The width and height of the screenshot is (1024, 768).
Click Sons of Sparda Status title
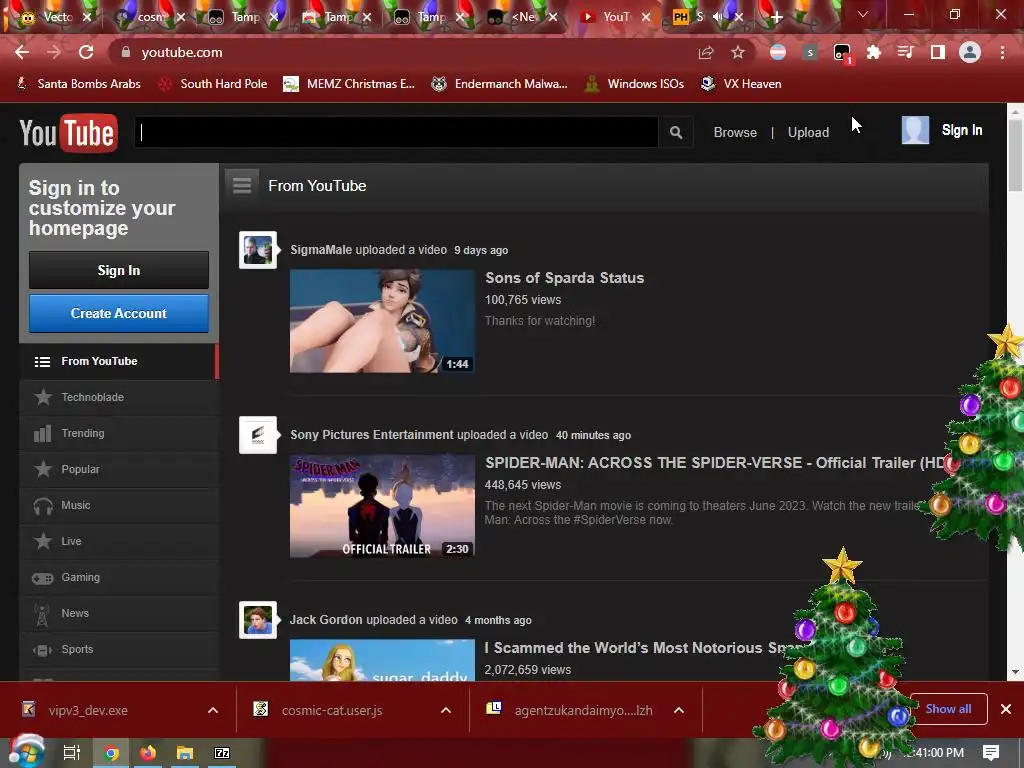tap(564, 278)
